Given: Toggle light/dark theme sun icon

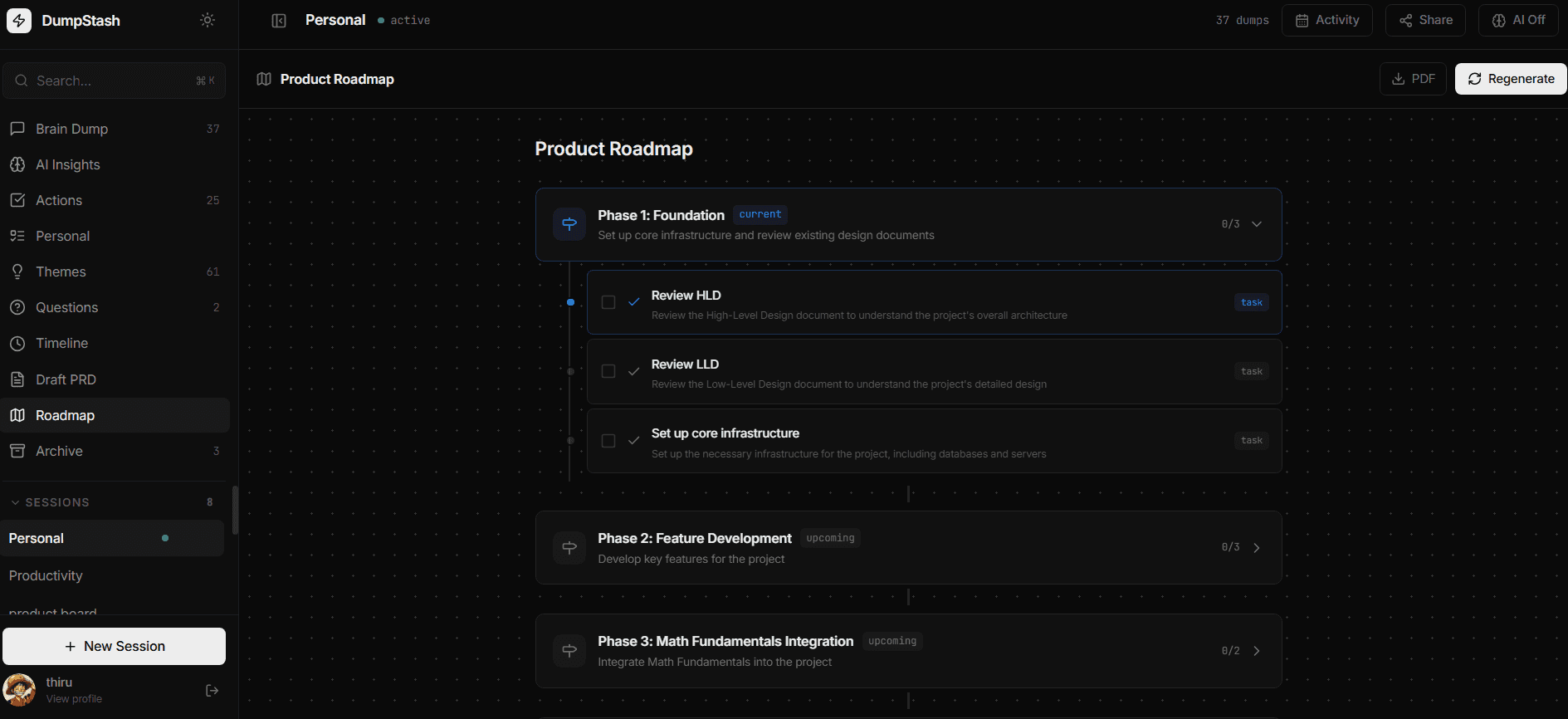Looking at the screenshot, I should tap(208, 20).
